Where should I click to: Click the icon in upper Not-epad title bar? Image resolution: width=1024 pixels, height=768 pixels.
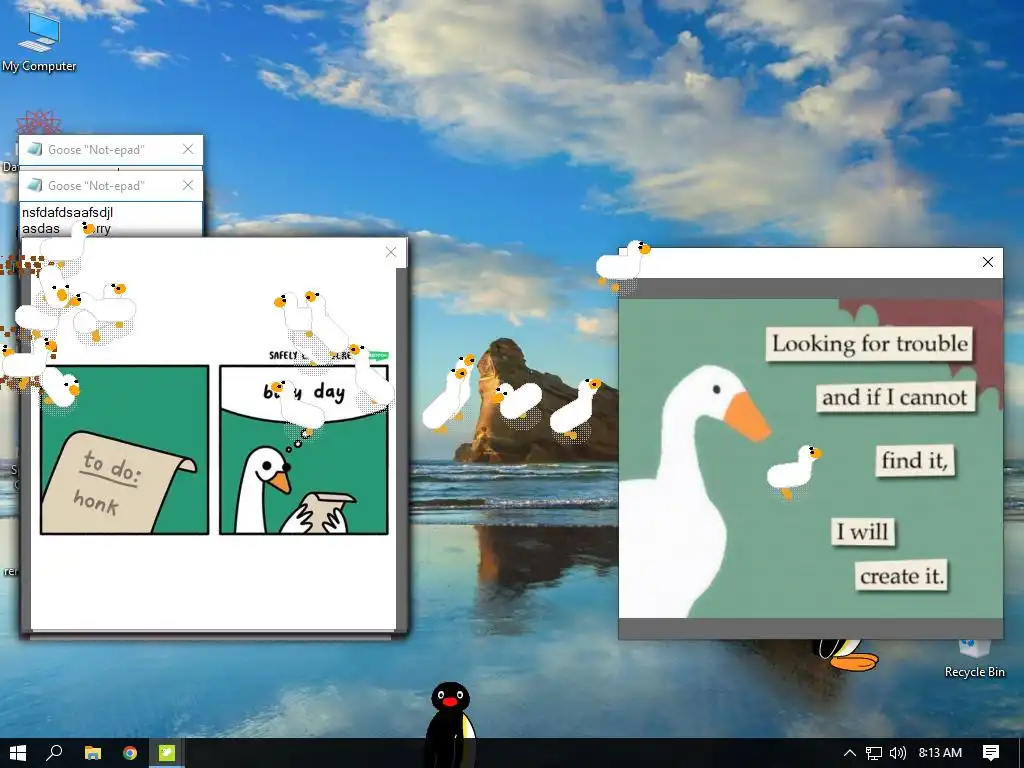click(x=35, y=150)
